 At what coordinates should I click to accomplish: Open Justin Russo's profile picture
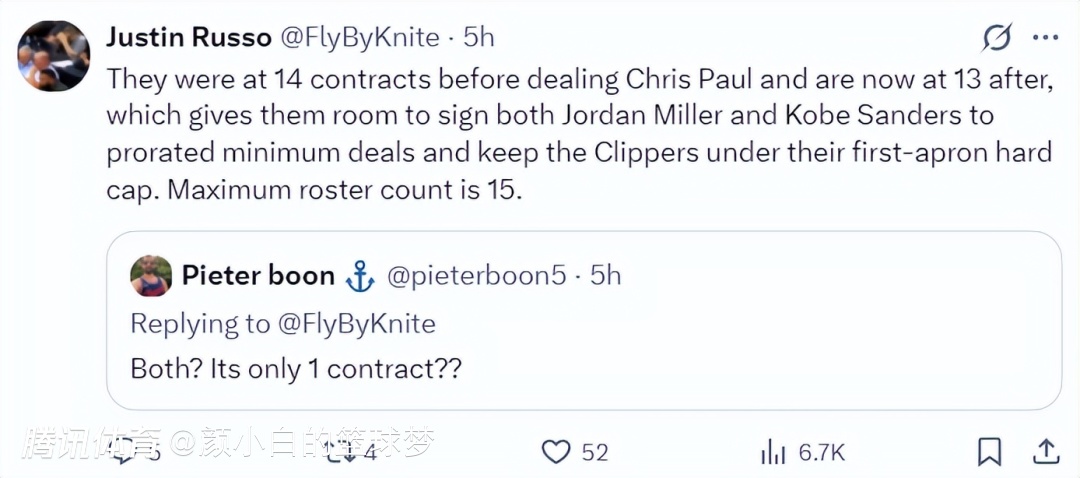[54, 56]
